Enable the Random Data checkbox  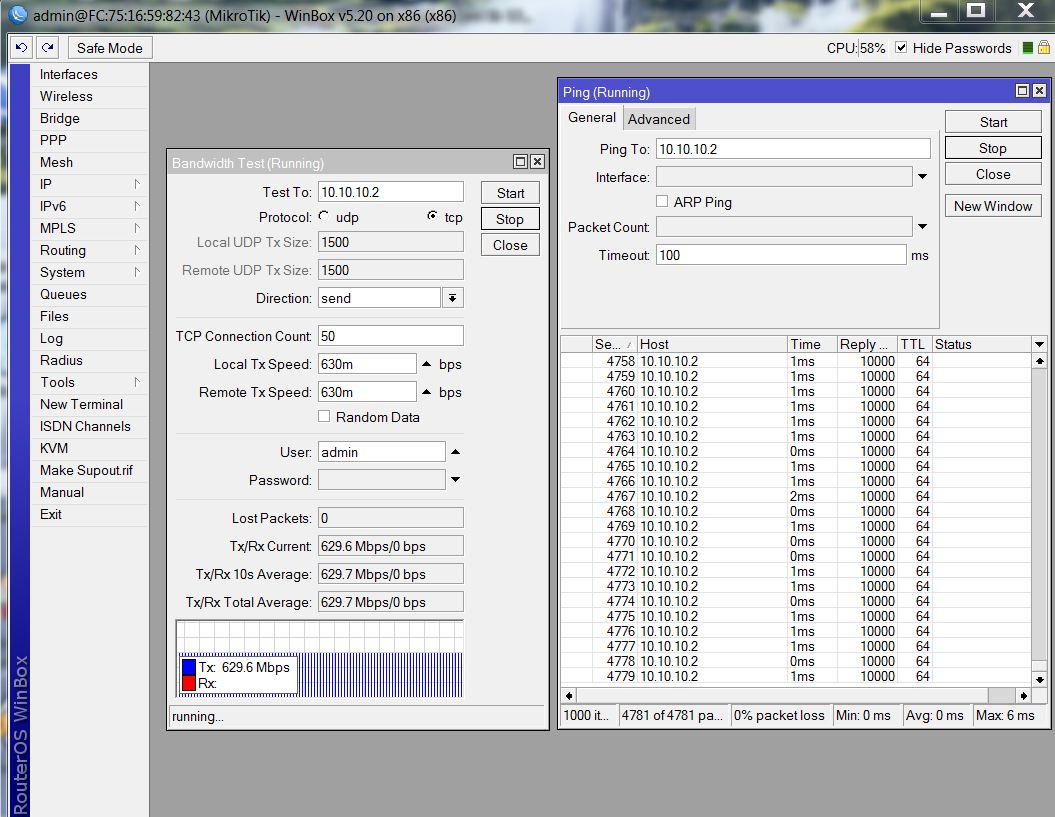click(324, 417)
